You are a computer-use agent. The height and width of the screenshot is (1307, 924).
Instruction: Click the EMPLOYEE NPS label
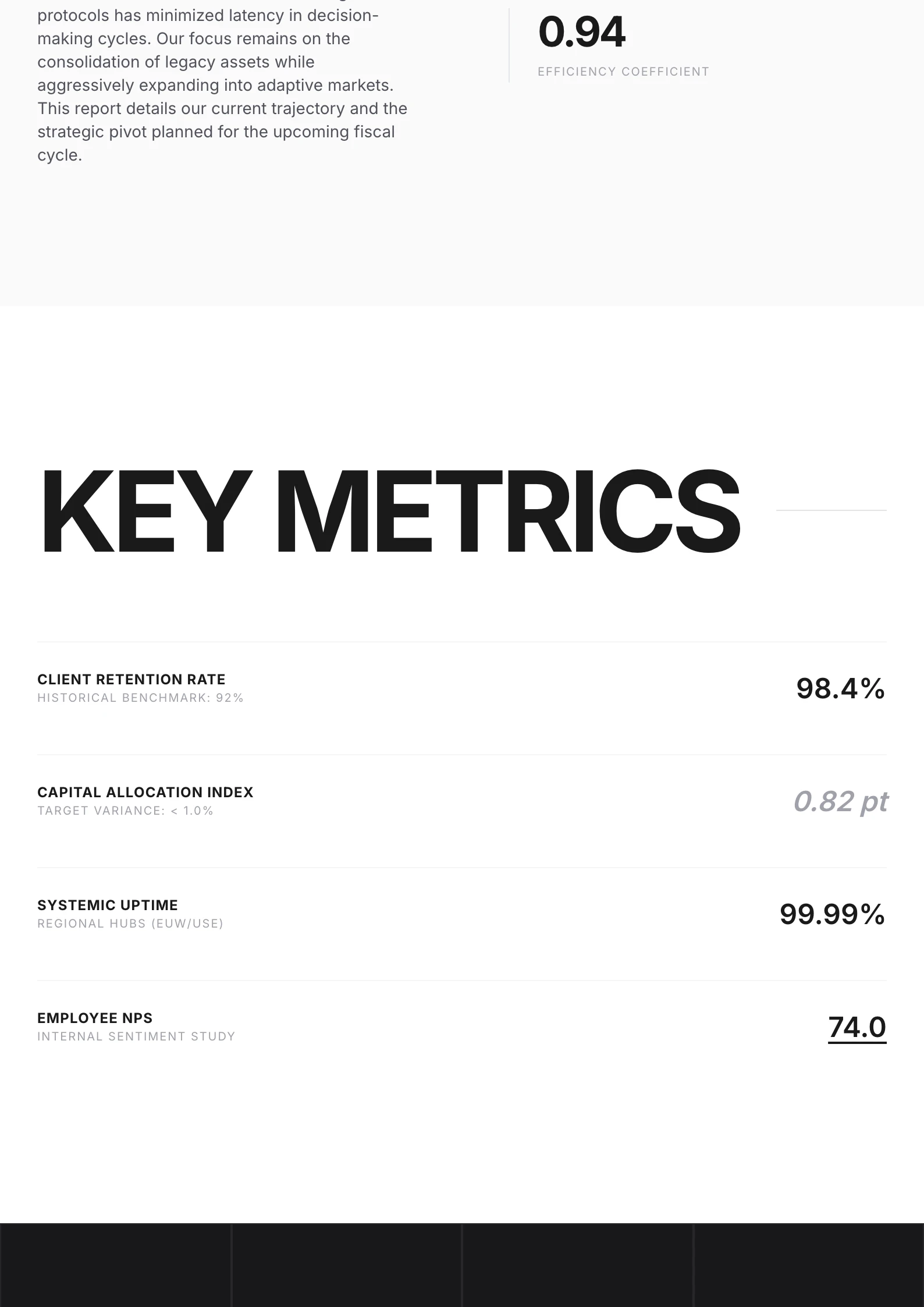[95, 1018]
